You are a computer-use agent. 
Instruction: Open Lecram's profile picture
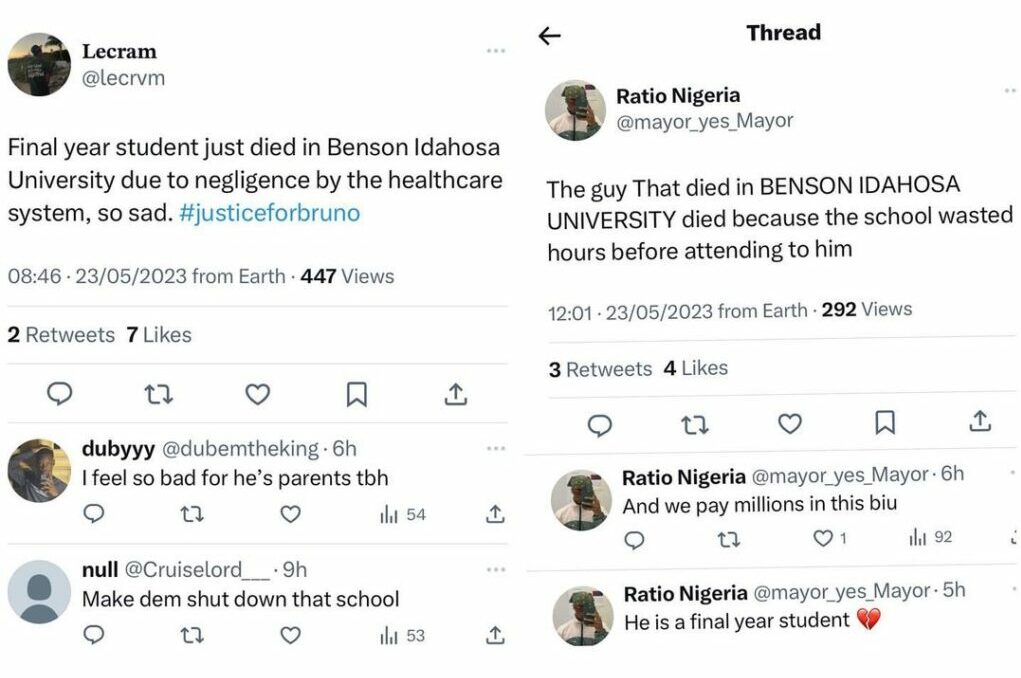tap(39, 65)
